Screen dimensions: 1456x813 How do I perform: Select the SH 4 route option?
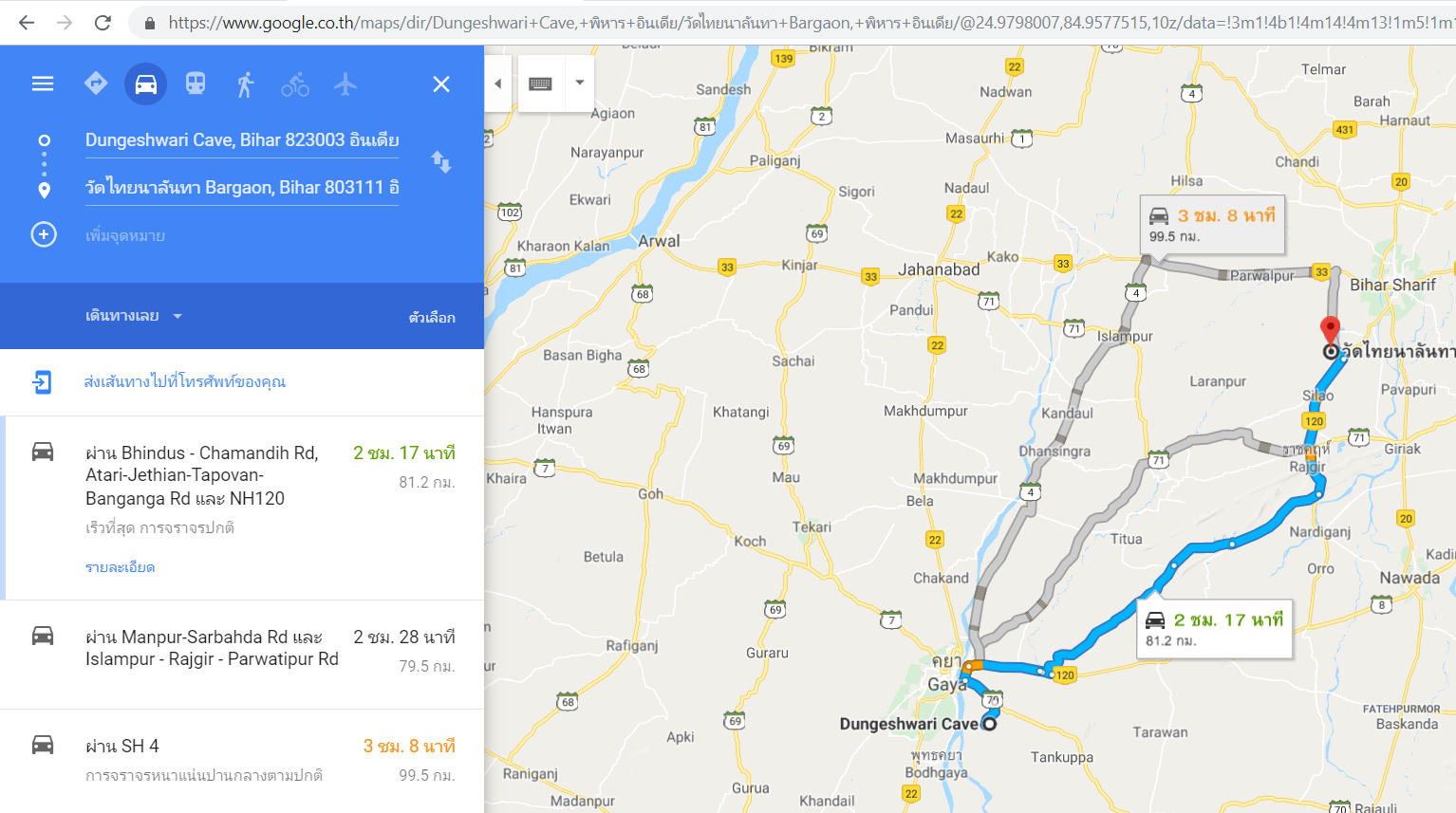coord(242,759)
